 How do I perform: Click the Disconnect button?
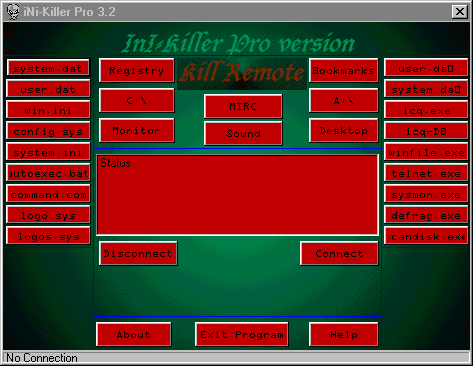click(138, 253)
